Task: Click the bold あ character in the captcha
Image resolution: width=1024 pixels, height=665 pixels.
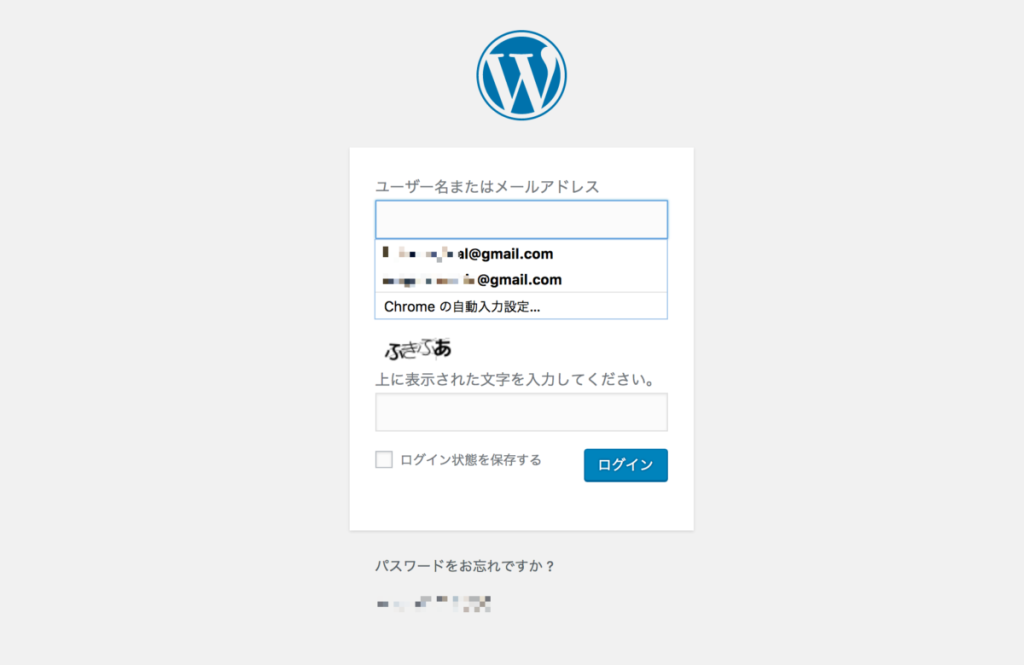Action: [442, 348]
